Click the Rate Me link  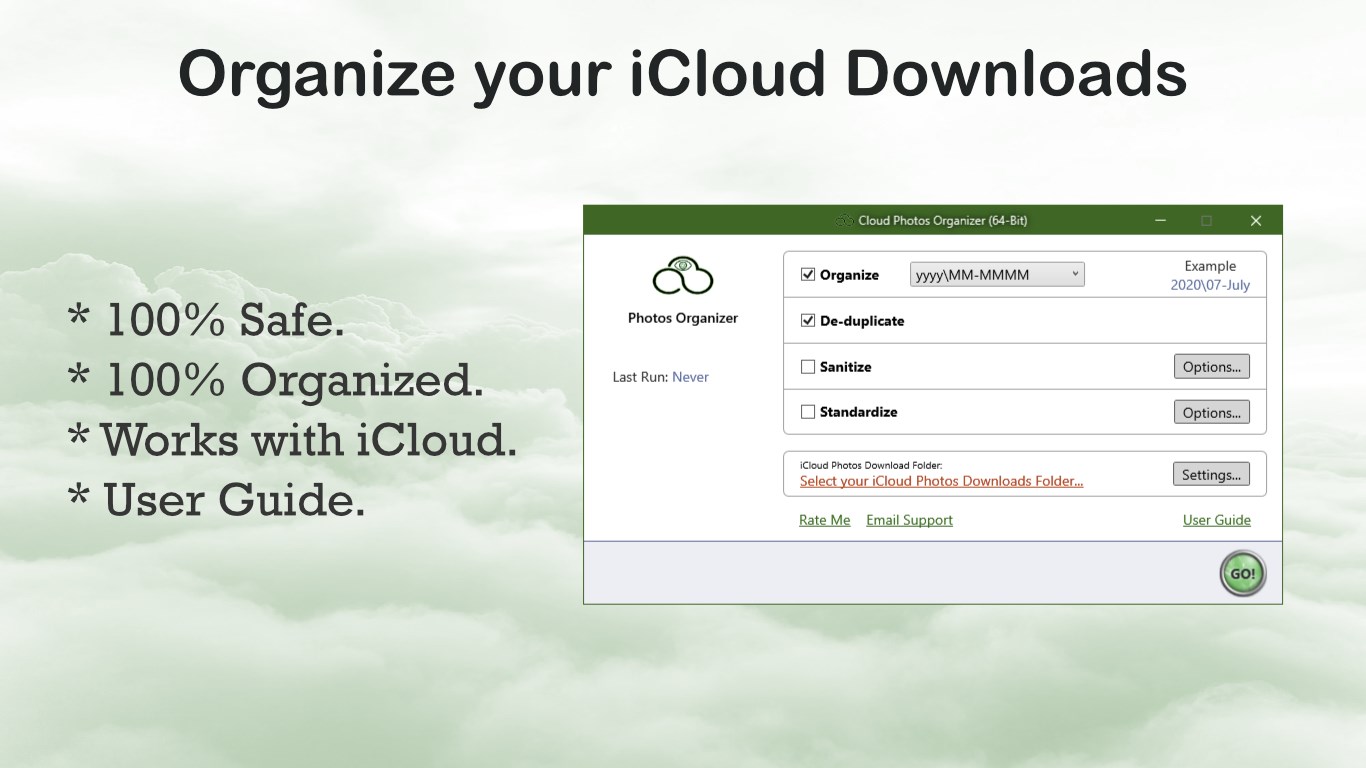825,520
